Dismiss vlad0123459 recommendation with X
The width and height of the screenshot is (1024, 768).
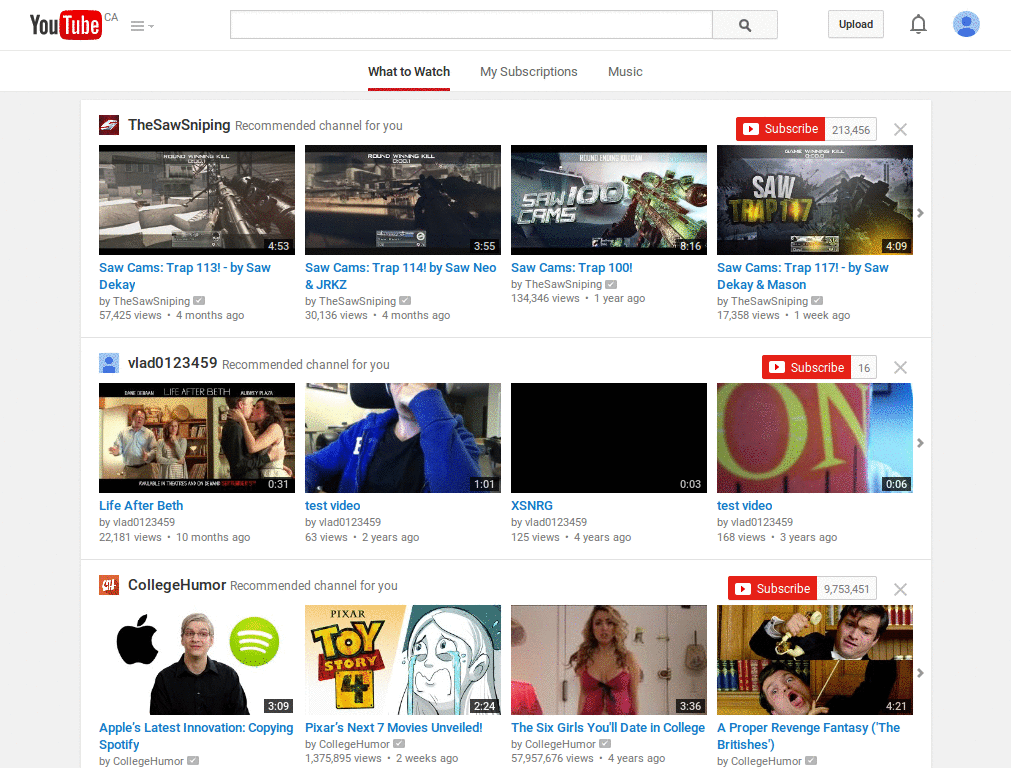pos(900,368)
